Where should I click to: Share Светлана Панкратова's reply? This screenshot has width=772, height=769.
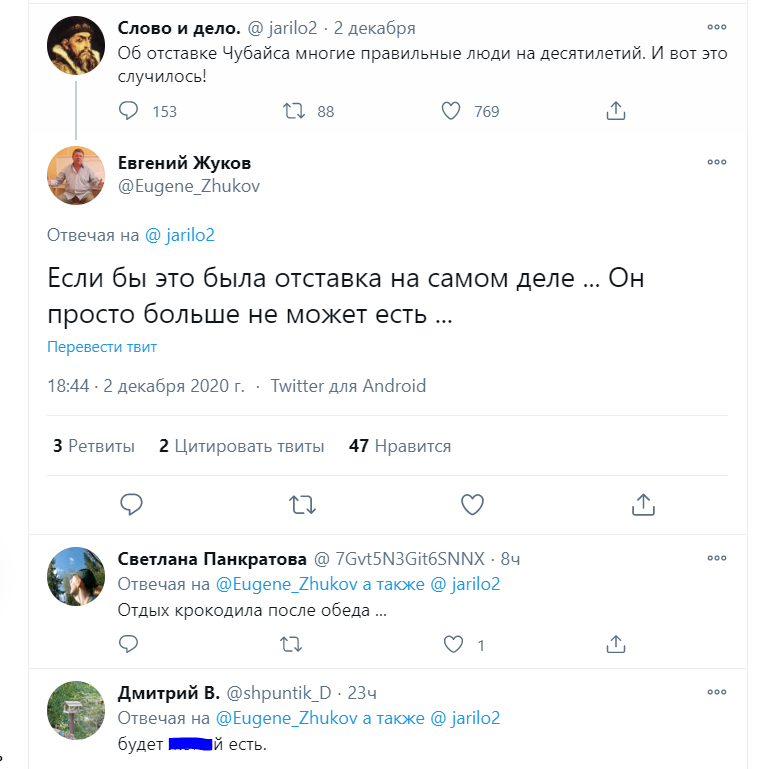[616, 645]
